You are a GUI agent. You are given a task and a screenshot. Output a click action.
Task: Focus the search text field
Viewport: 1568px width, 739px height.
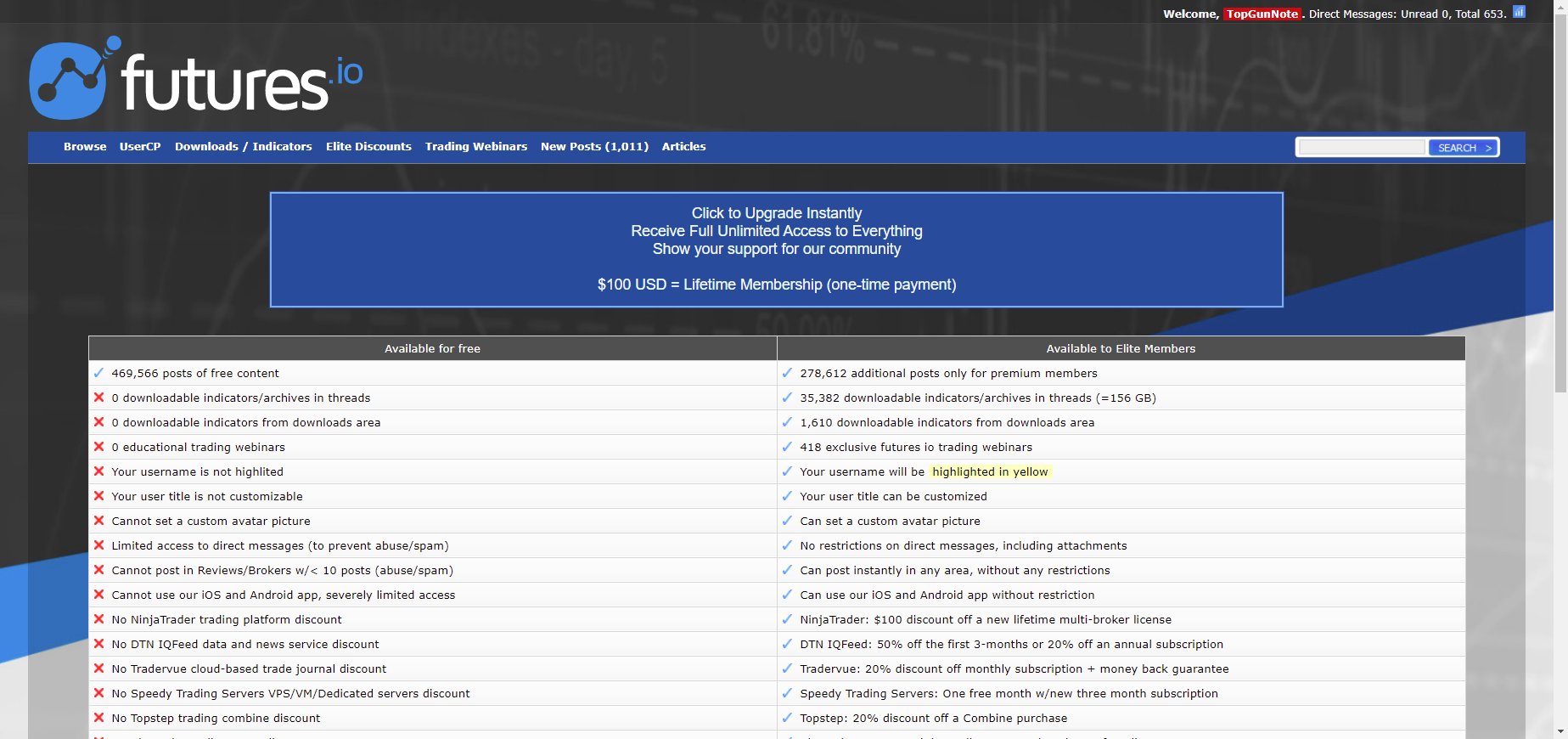coord(1362,148)
